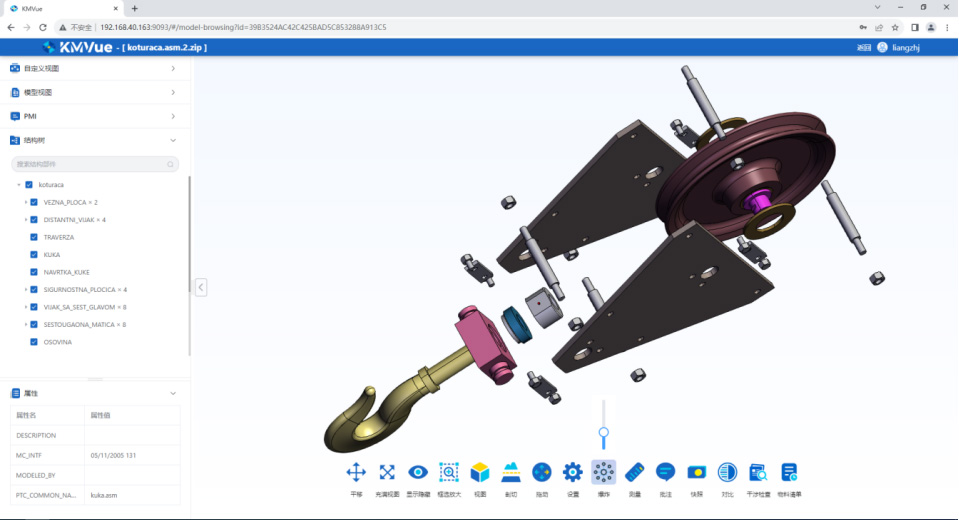
Task: Click the Fit View (充满视图) icon
Action: click(x=387, y=472)
